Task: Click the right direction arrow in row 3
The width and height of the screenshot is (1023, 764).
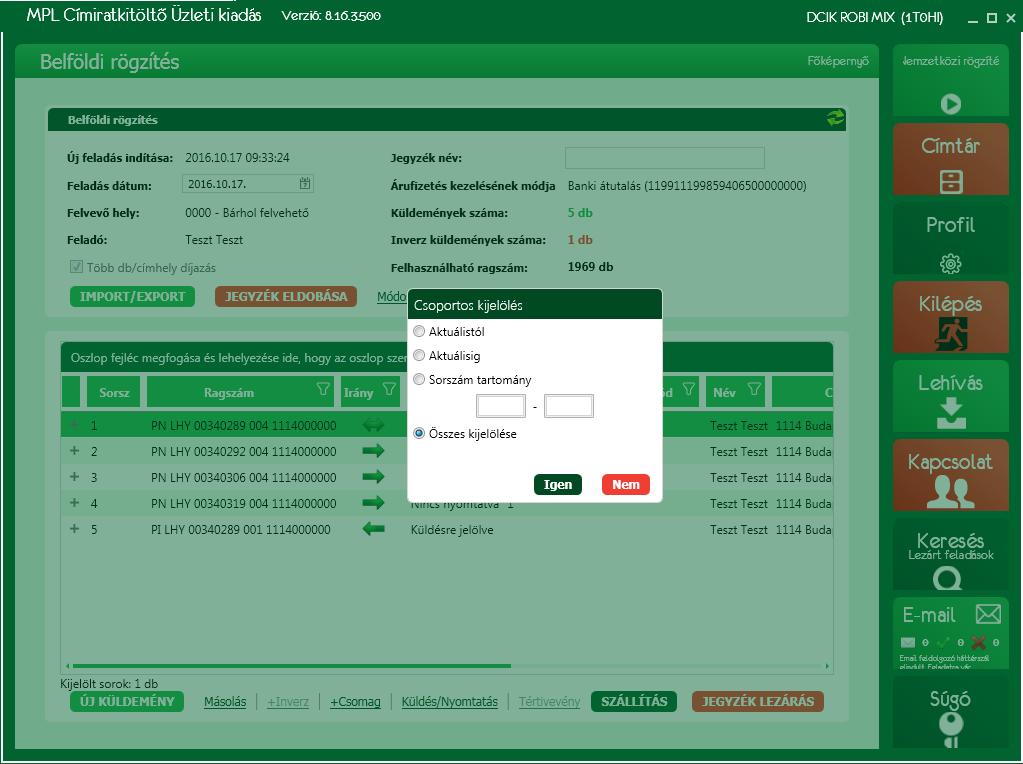Action: click(x=373, y=477)
